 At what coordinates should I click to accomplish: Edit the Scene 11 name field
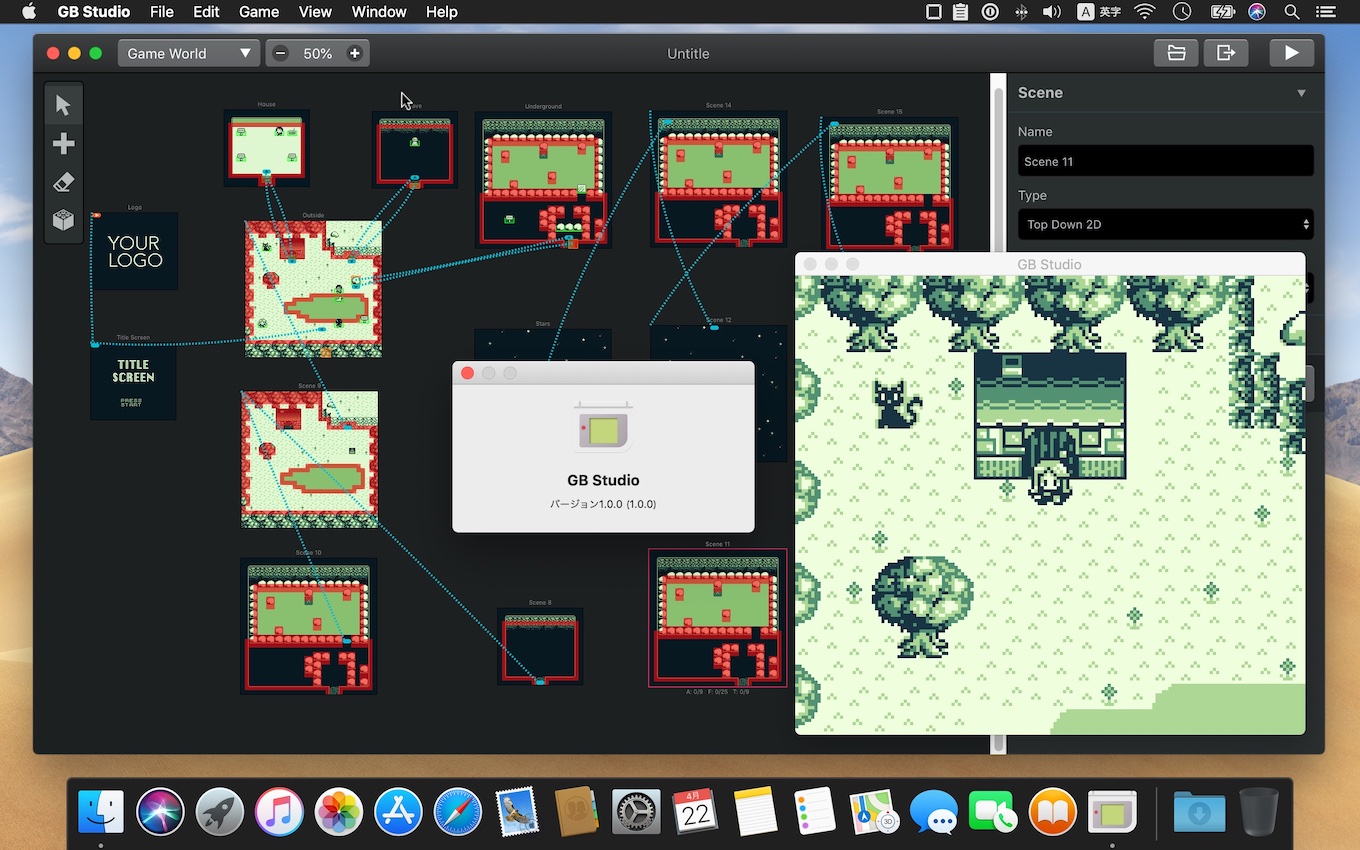tap(1166, 161)
